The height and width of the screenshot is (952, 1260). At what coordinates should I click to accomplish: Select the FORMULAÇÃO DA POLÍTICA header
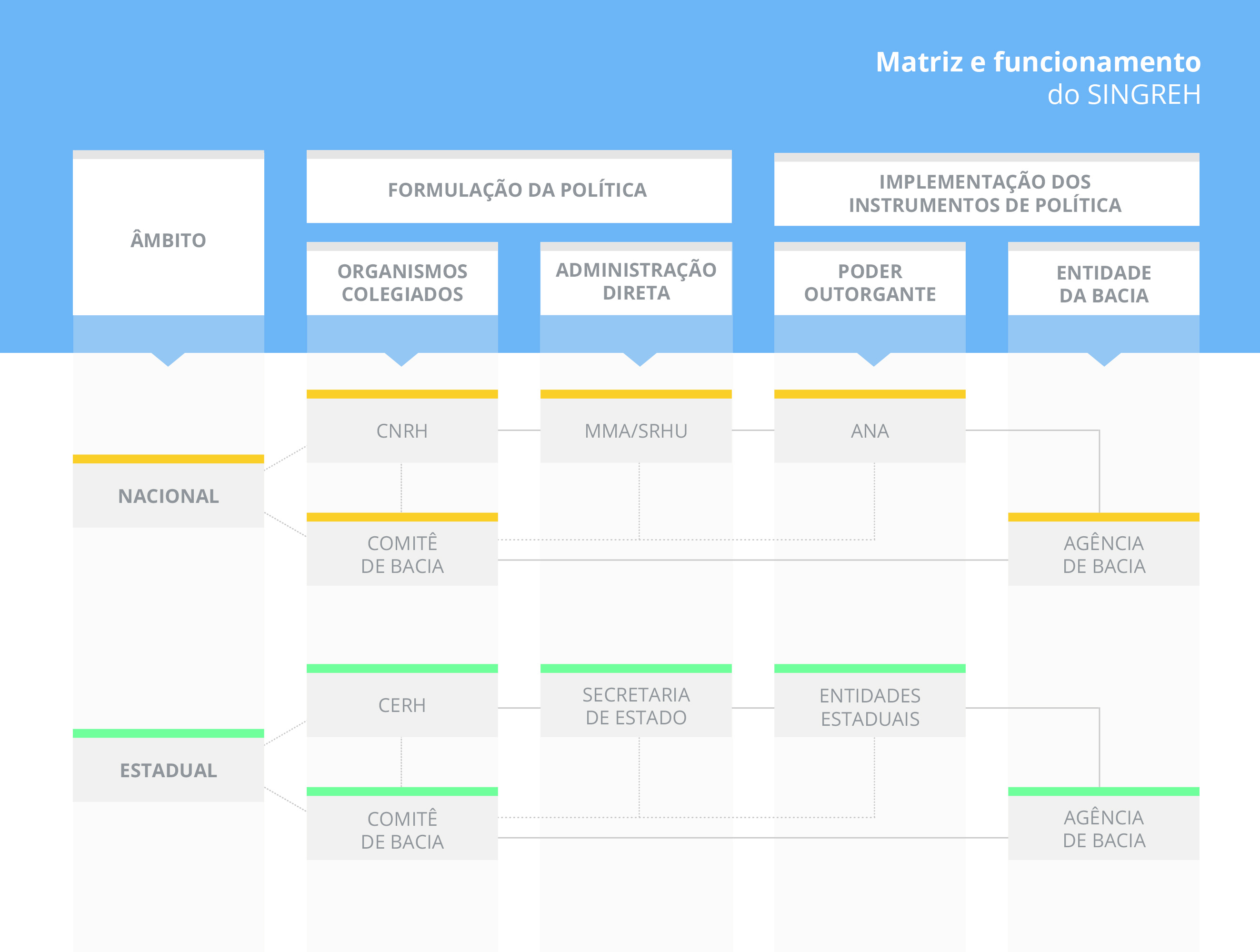[518, 190]
